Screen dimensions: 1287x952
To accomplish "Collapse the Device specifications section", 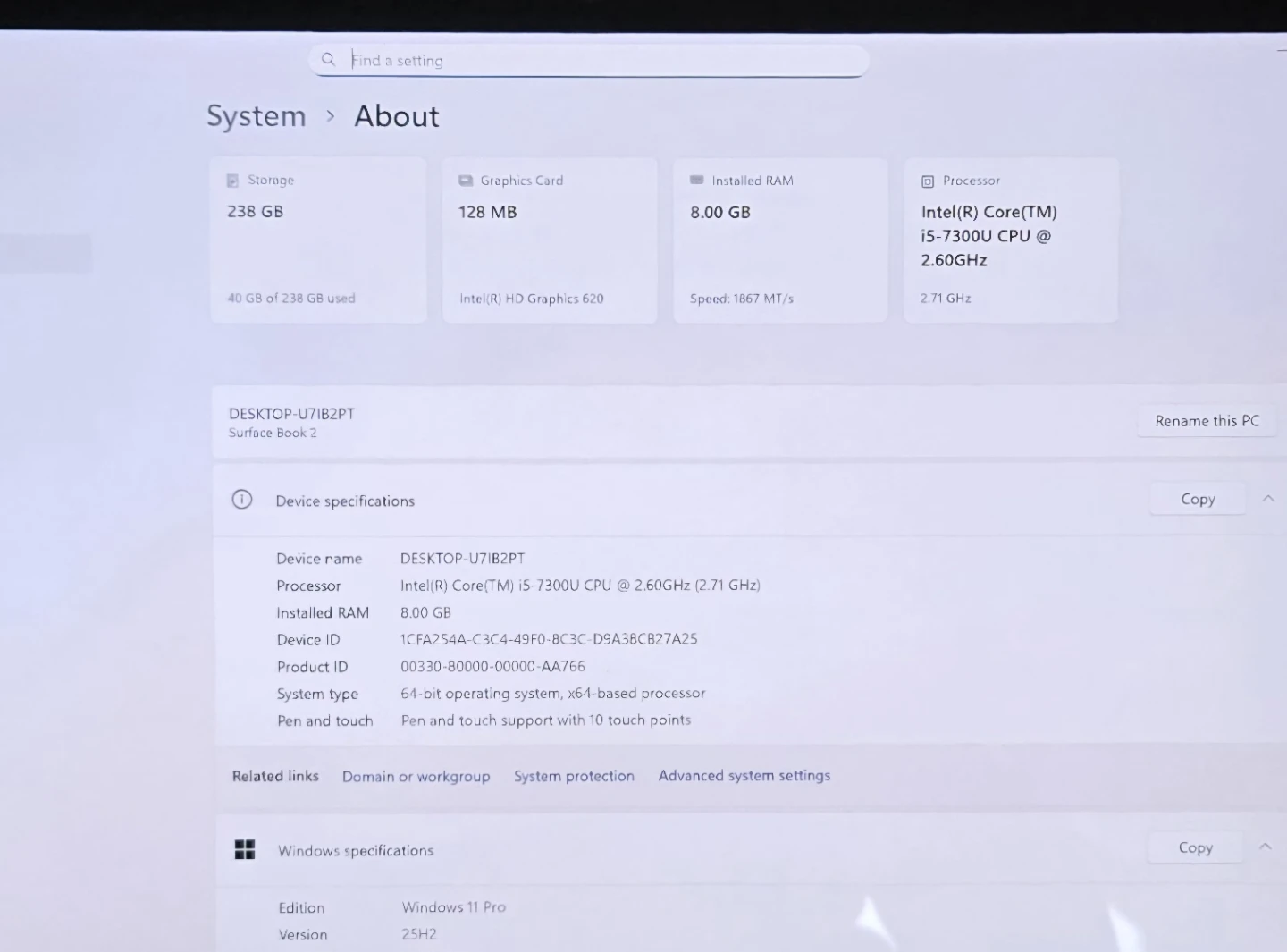I will (x=1268, y=499).
